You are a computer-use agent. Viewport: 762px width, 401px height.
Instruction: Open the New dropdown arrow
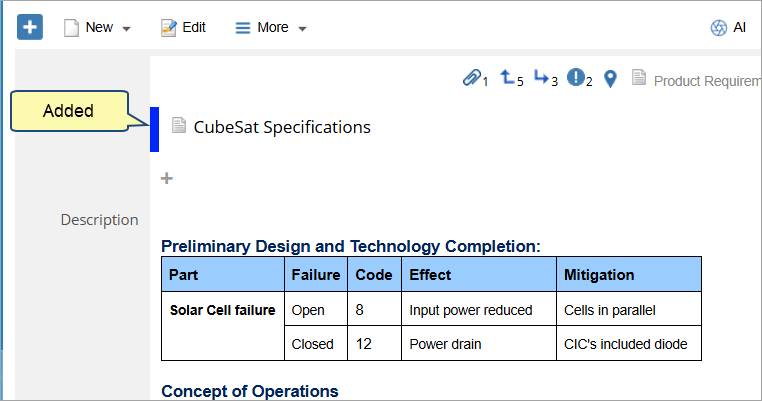(126, 29)
